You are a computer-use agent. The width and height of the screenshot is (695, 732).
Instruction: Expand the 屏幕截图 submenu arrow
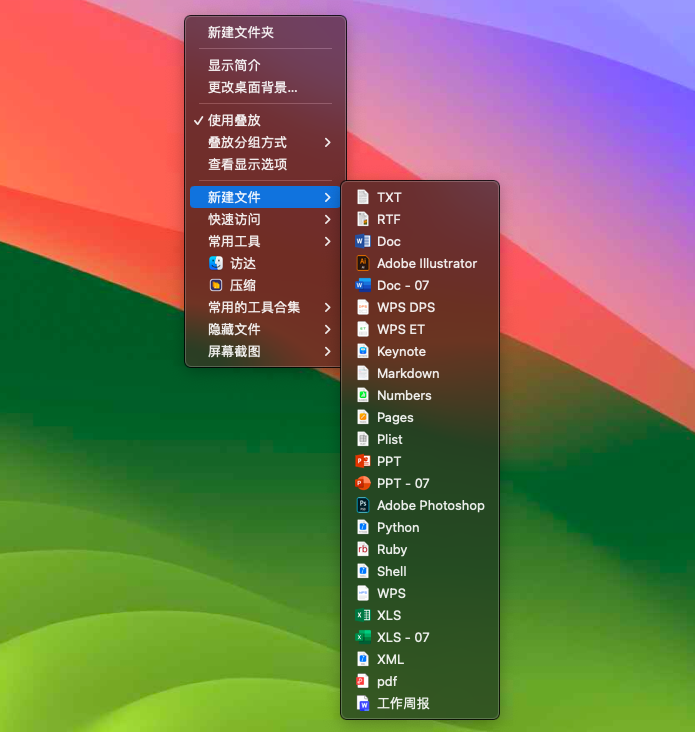pos(328,351)
